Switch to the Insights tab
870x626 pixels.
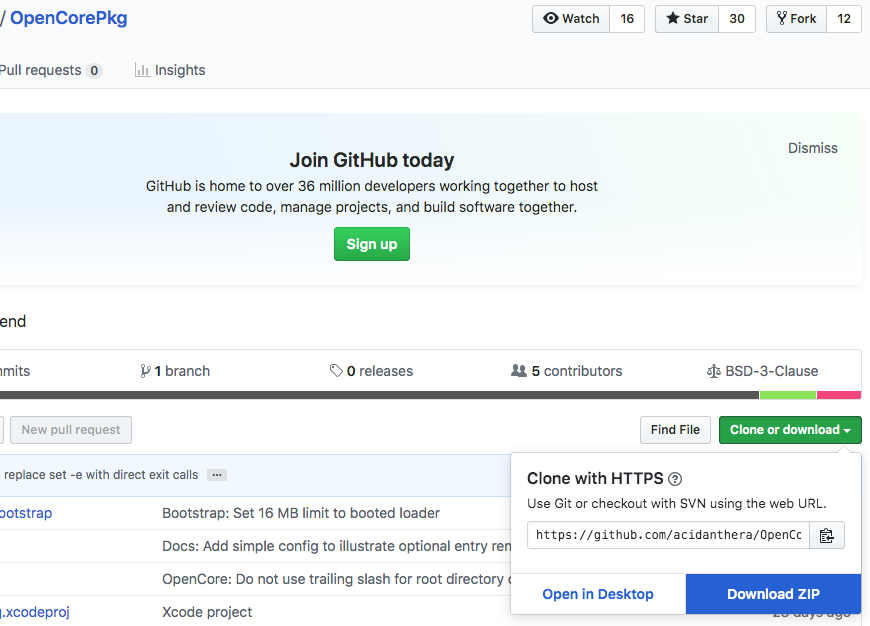pyautogui.click(x=170, y=70)
